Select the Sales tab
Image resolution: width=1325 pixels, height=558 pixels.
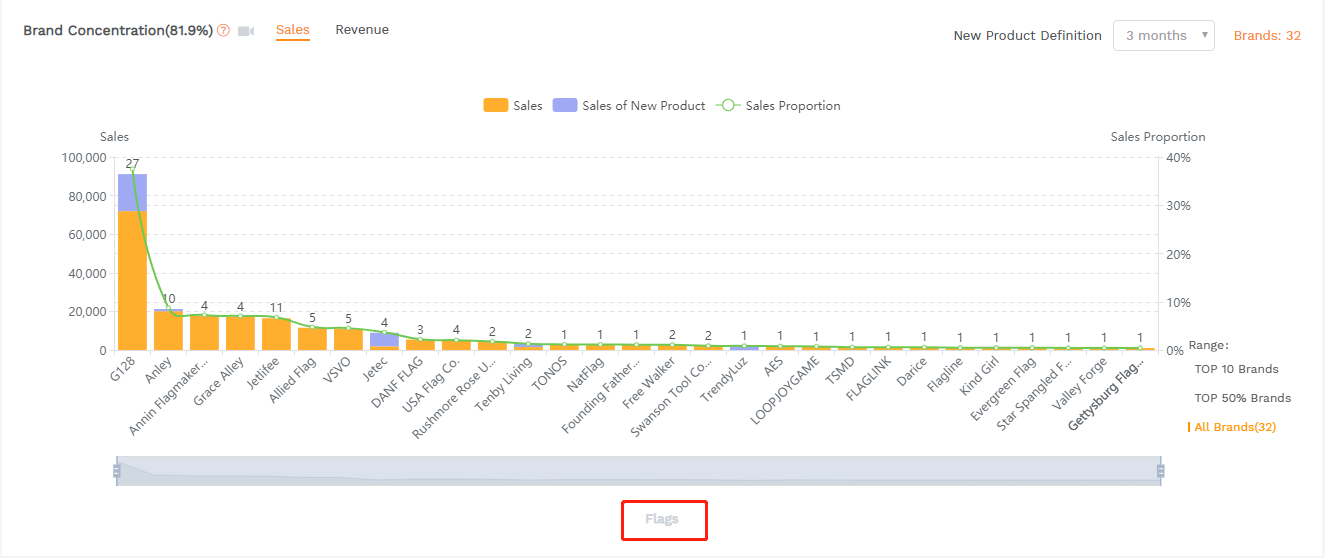[x=292, y=30]
